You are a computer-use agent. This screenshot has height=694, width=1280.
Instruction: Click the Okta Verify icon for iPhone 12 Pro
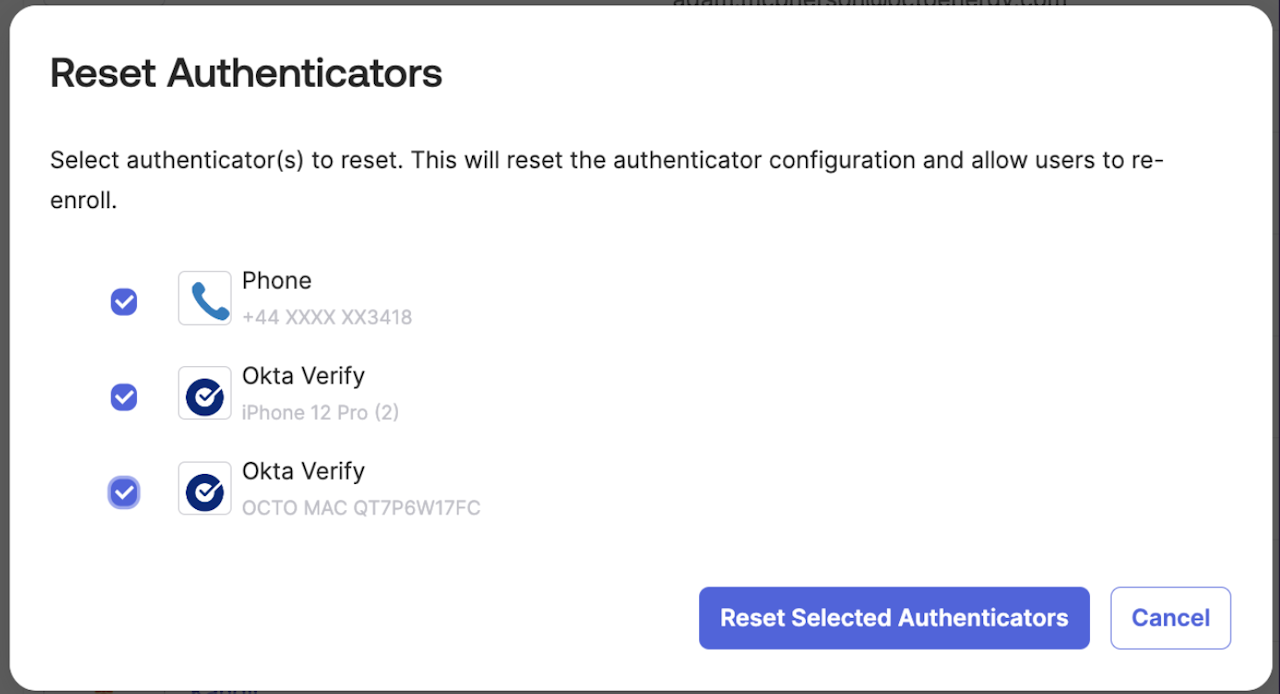pos(205,393)
